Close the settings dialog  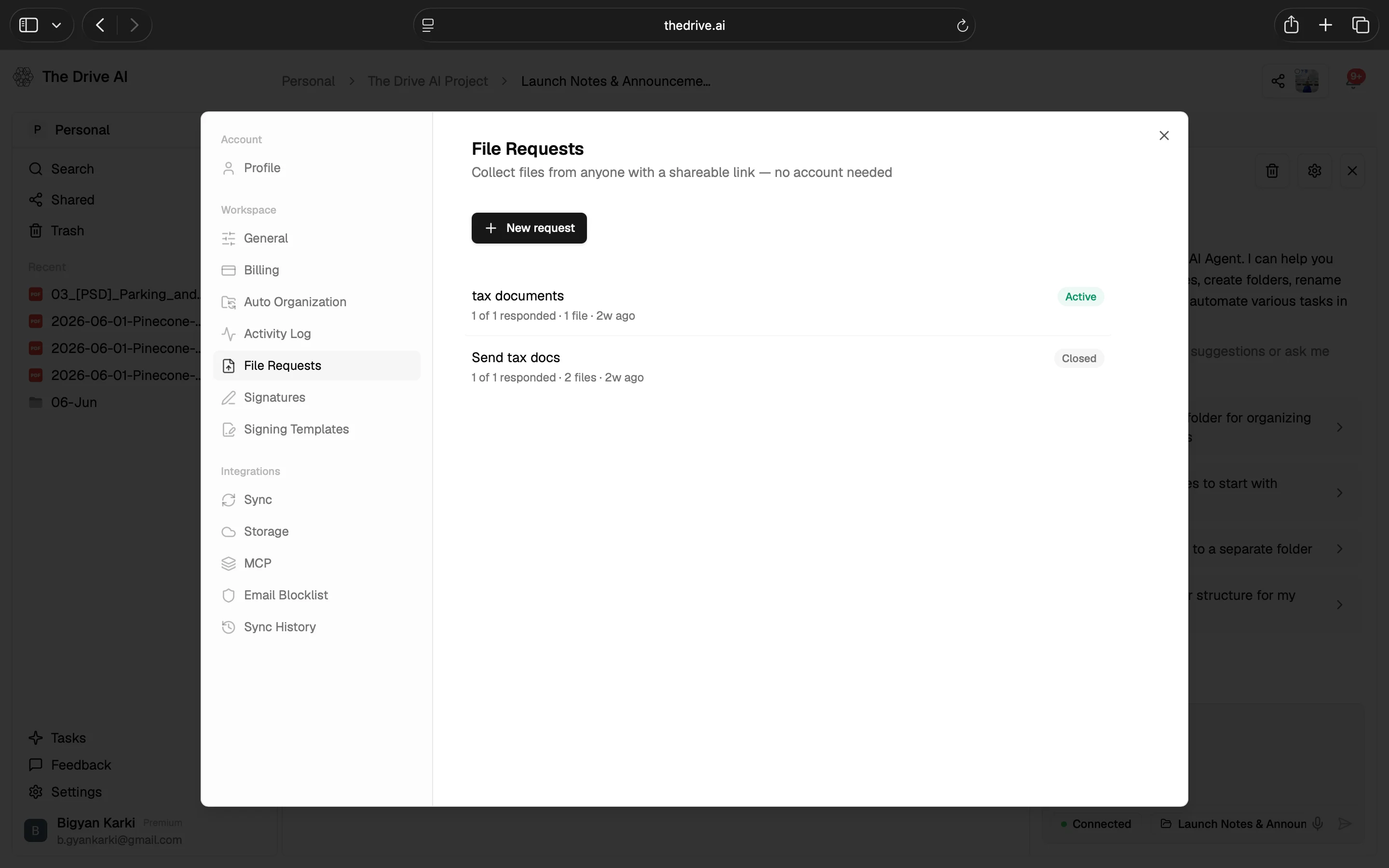click(1163, 136)
